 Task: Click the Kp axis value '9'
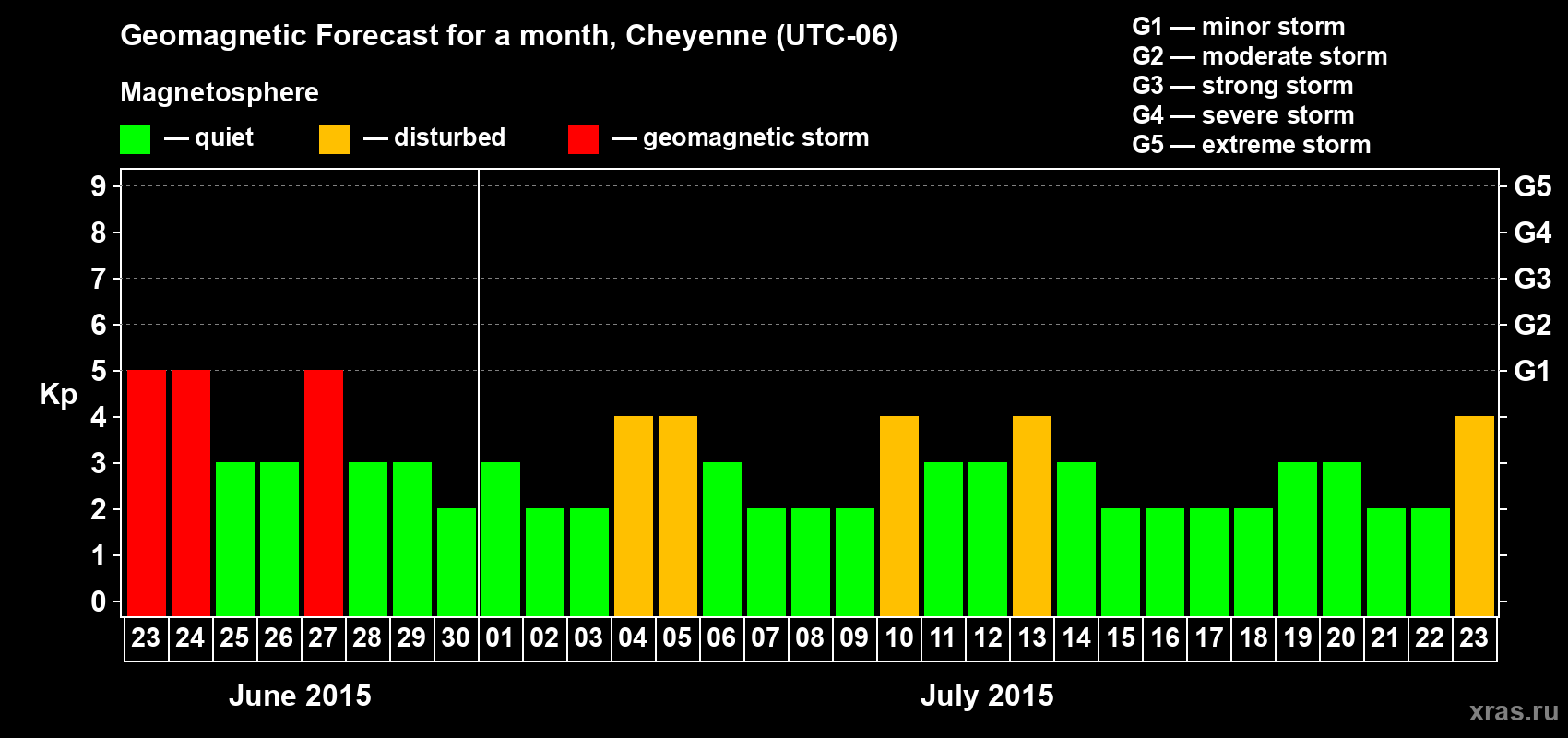[99, 186]
